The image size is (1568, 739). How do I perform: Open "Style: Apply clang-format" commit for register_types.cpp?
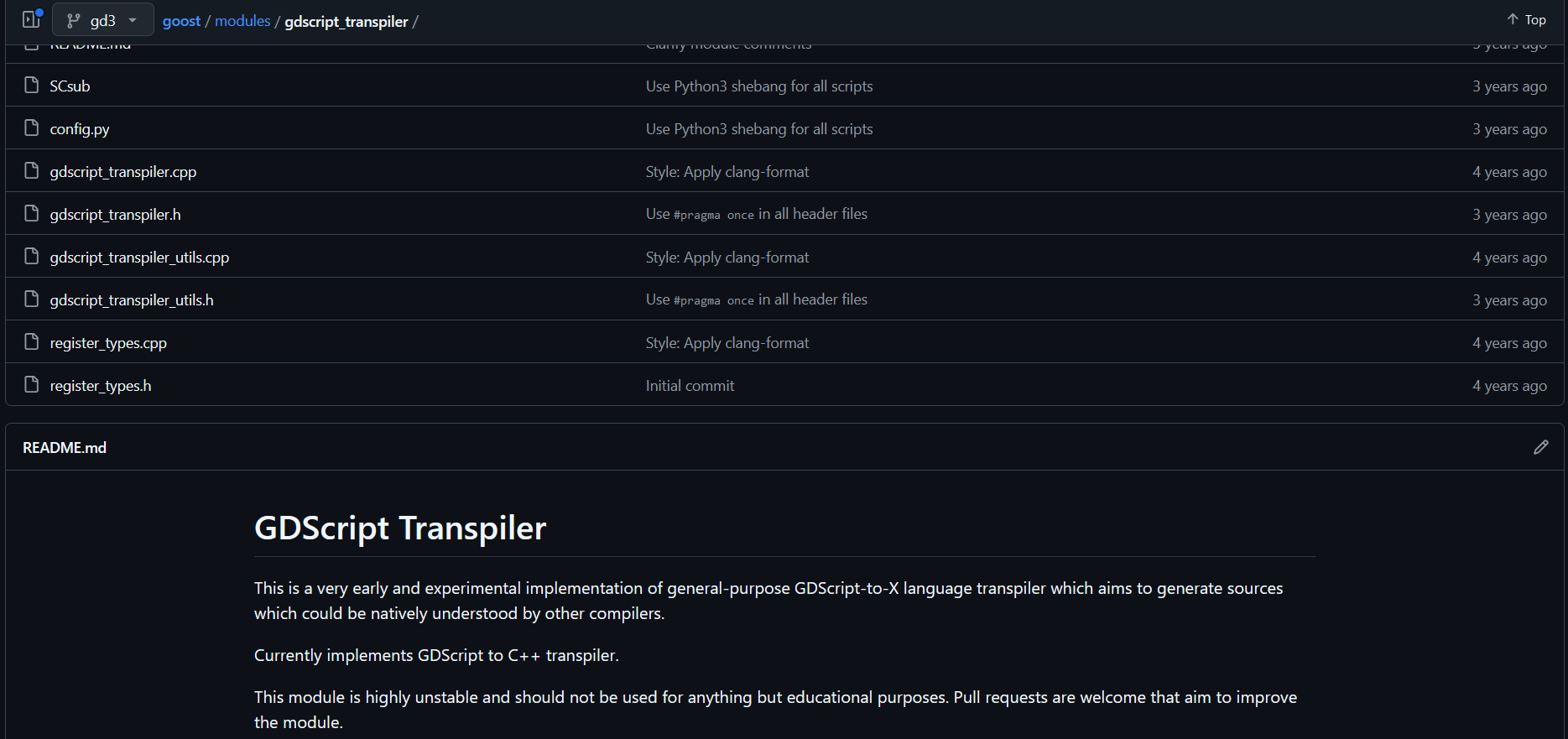click(727, 343)
